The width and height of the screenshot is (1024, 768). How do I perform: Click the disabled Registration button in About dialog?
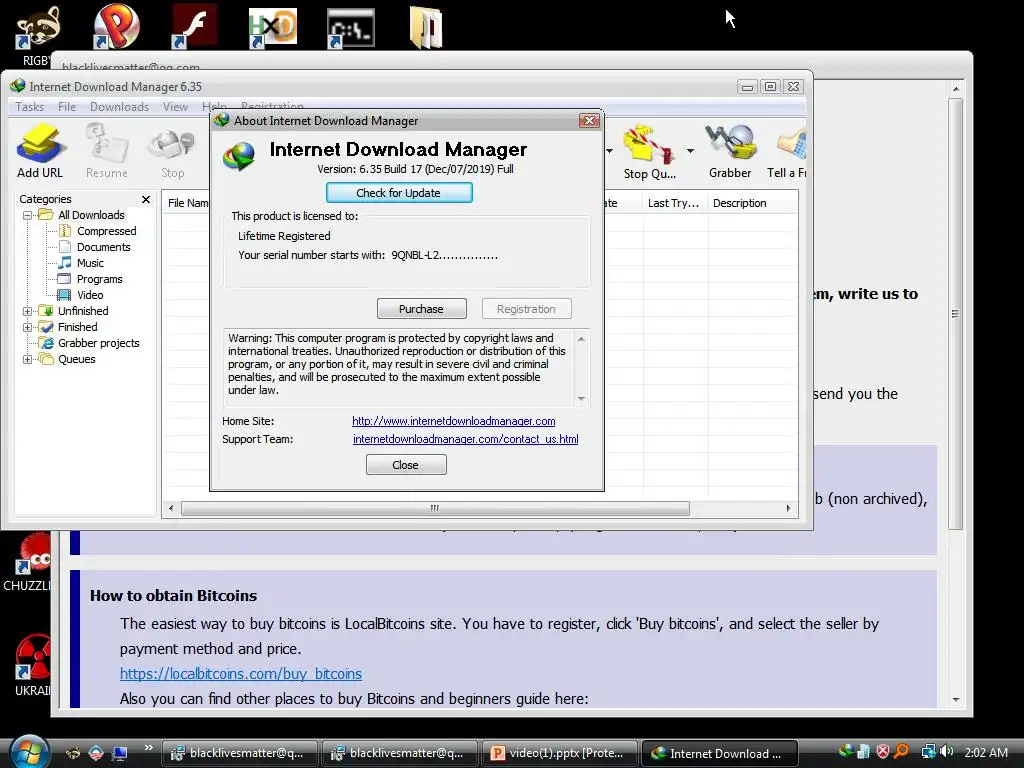pyautogui.click(x=526, y=309)
